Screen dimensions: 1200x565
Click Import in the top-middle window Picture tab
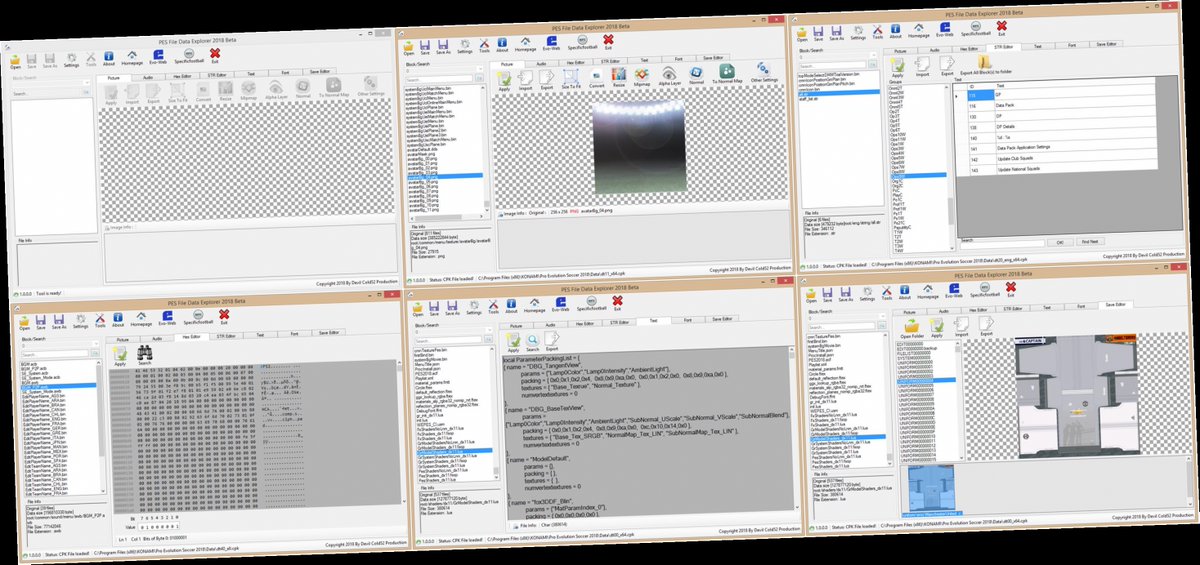click(526, 80)
